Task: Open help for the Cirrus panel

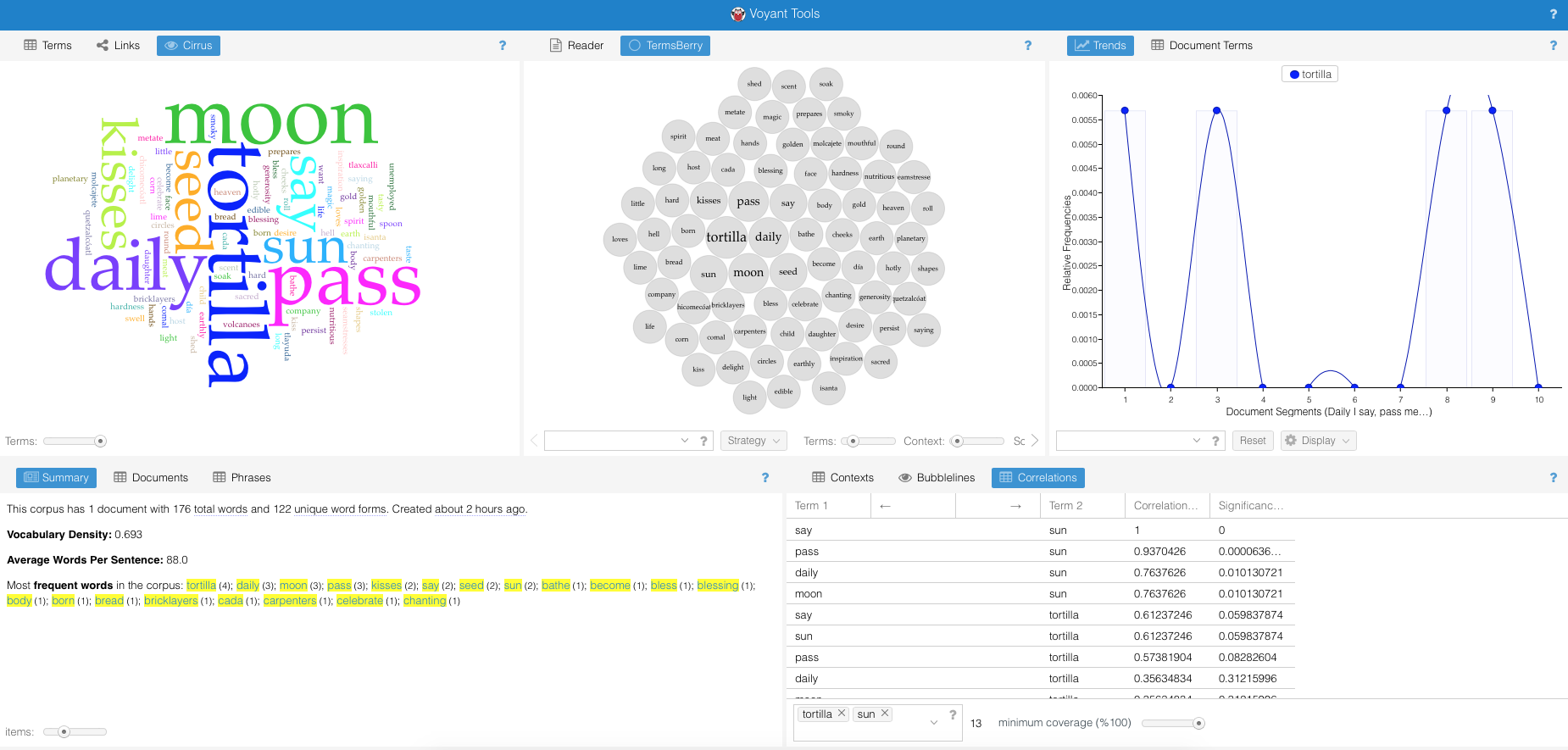Action: (503, 46)
